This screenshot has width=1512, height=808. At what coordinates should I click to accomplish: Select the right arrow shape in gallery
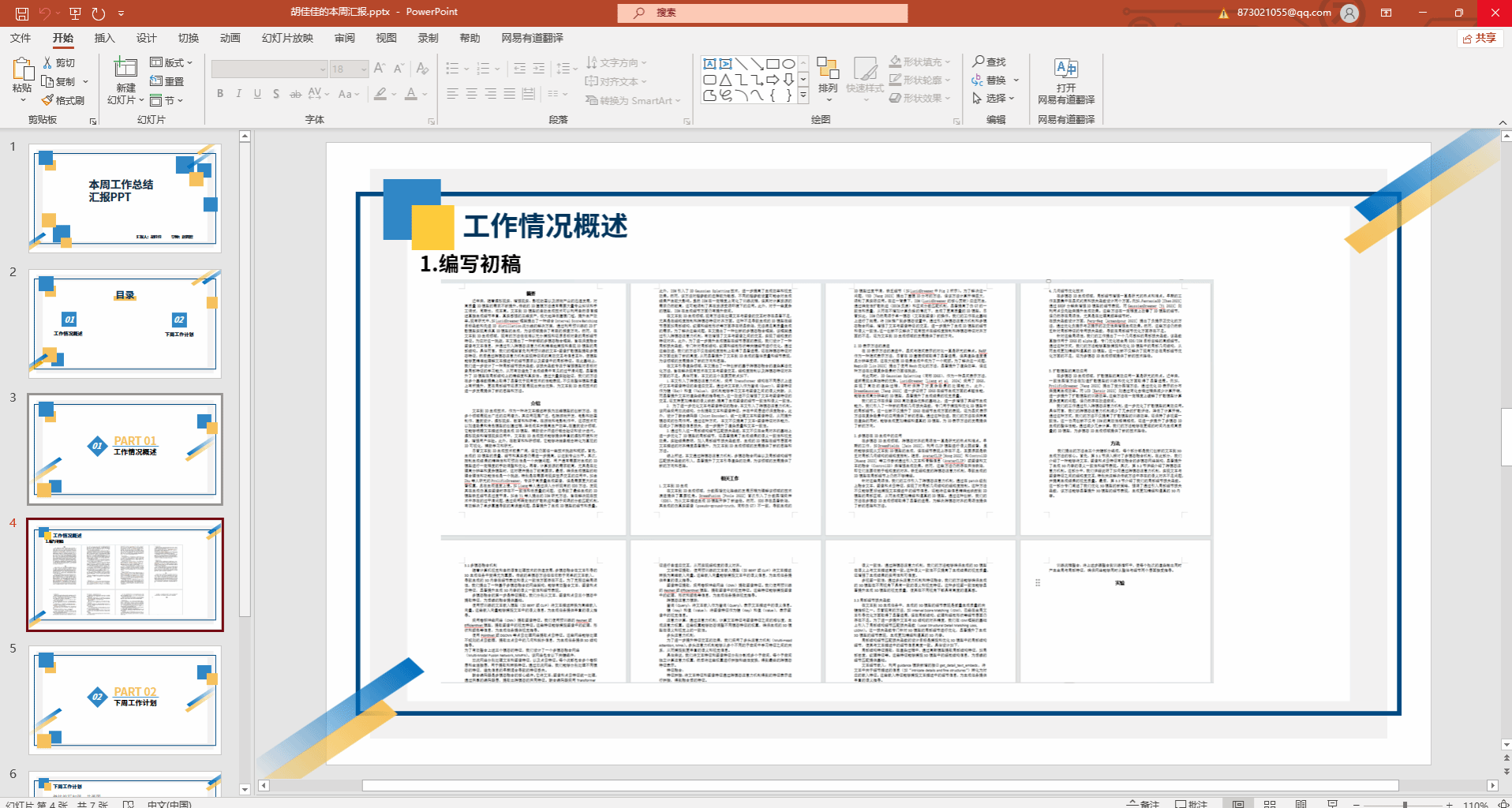pos(773,80)
